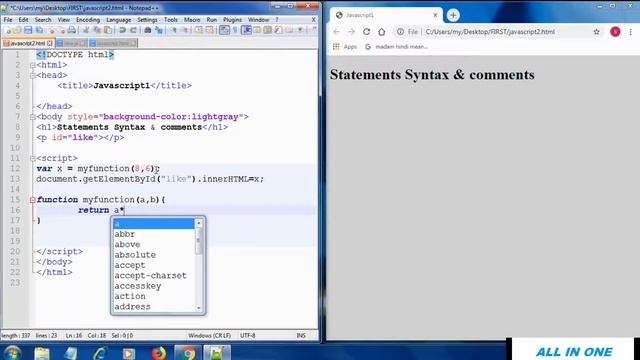Click the Copy toolbar icon
This screenshot has width=640, height=360.
click(97, 30)
